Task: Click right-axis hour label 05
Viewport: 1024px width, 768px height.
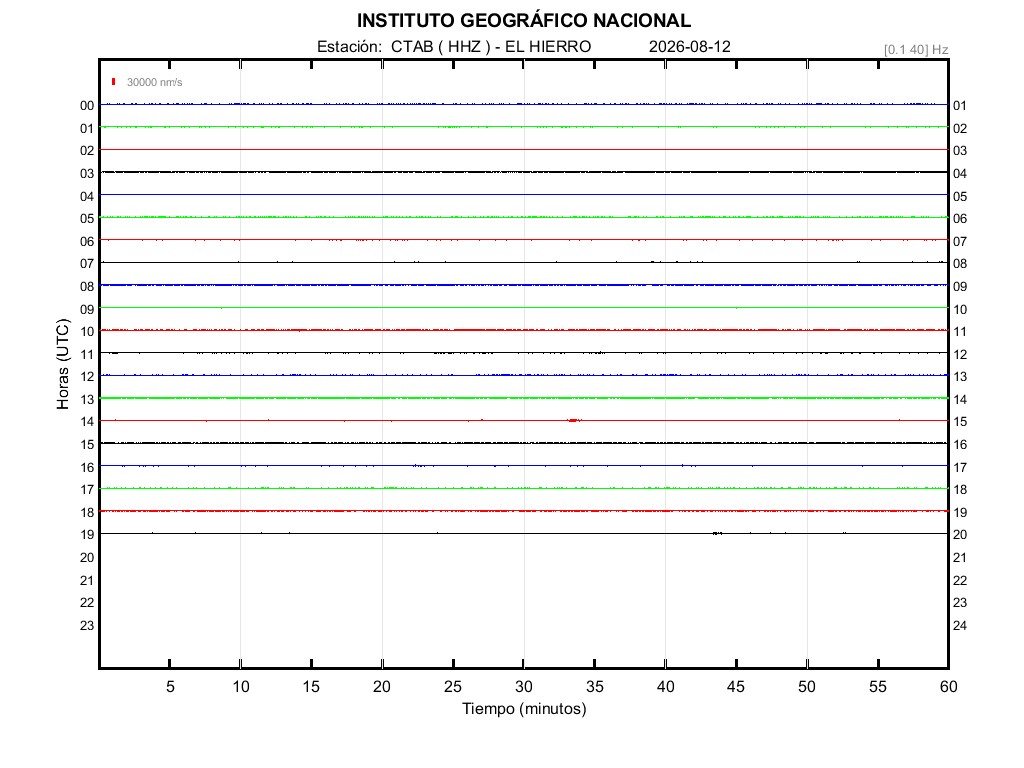Action: click(x=959, y=197)
